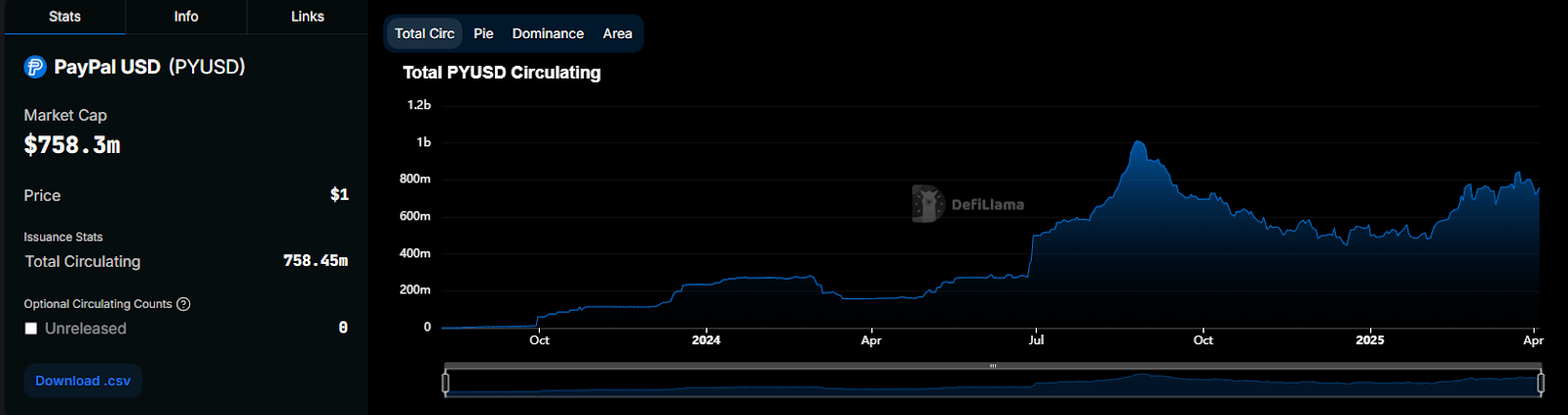The width and height of the screenshot is (1568, 415).
Task: Switch chart to Area view
Action: coord(617,33)
